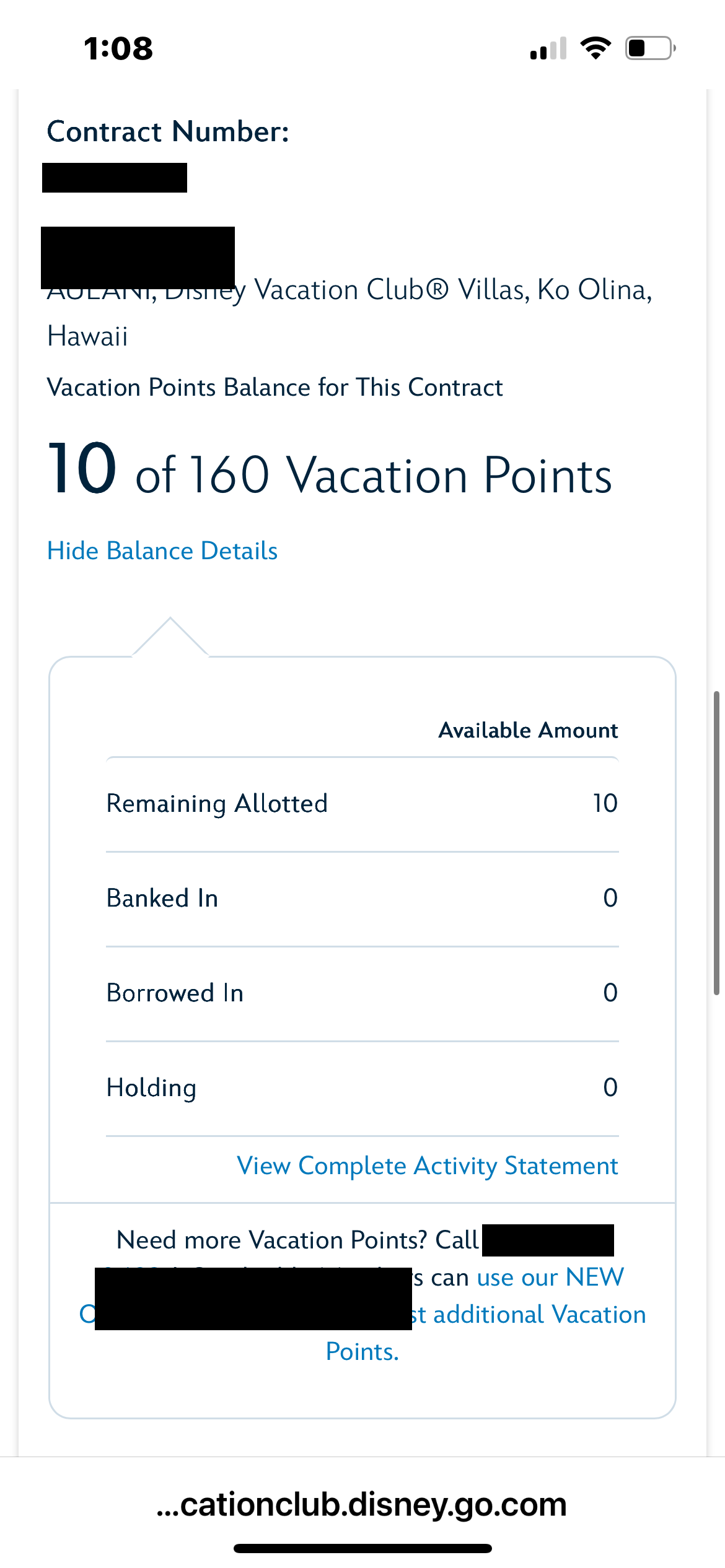This screenshot has height=1568, width=725.
Task: Click the page scrollbar on right edge
Action: (x=717, y=842)
